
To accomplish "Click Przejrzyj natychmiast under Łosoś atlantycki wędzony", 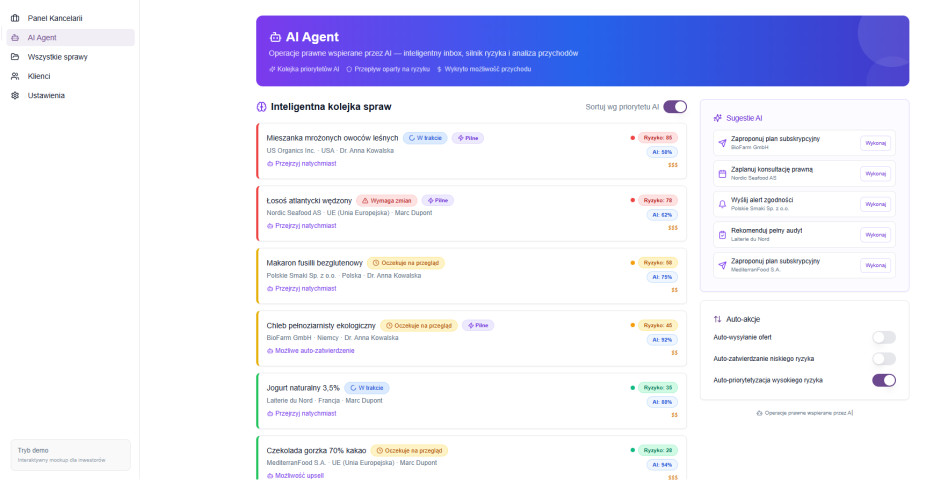I will 305,226.
